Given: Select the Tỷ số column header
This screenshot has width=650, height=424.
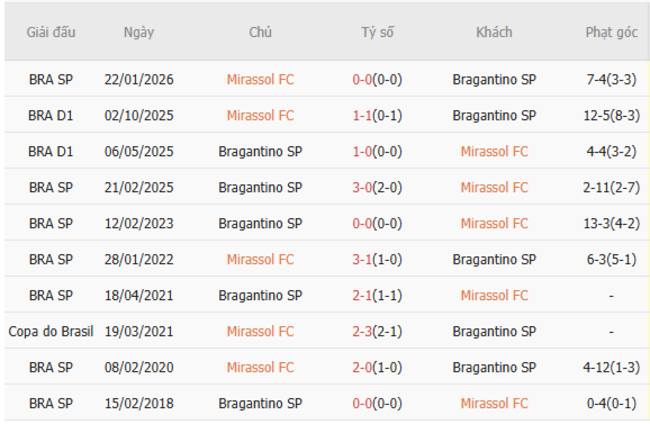Looking at the screenshot, I should pos(377,32).
